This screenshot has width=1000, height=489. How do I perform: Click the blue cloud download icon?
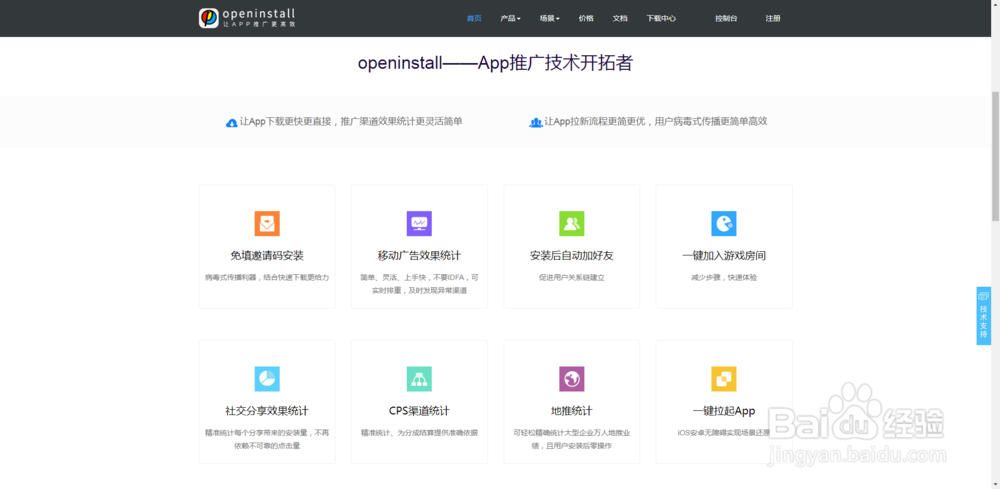232,122
